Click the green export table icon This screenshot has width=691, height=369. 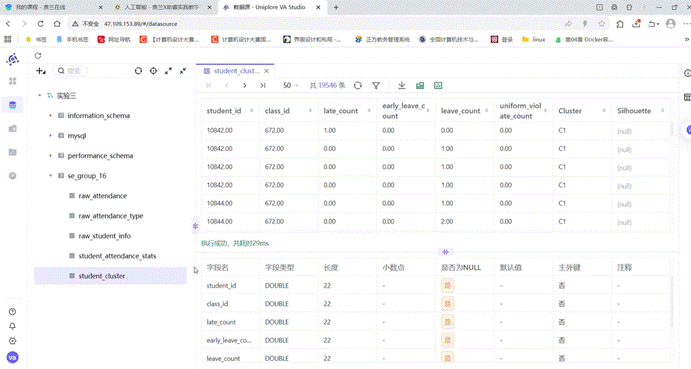tap(420, 85)
